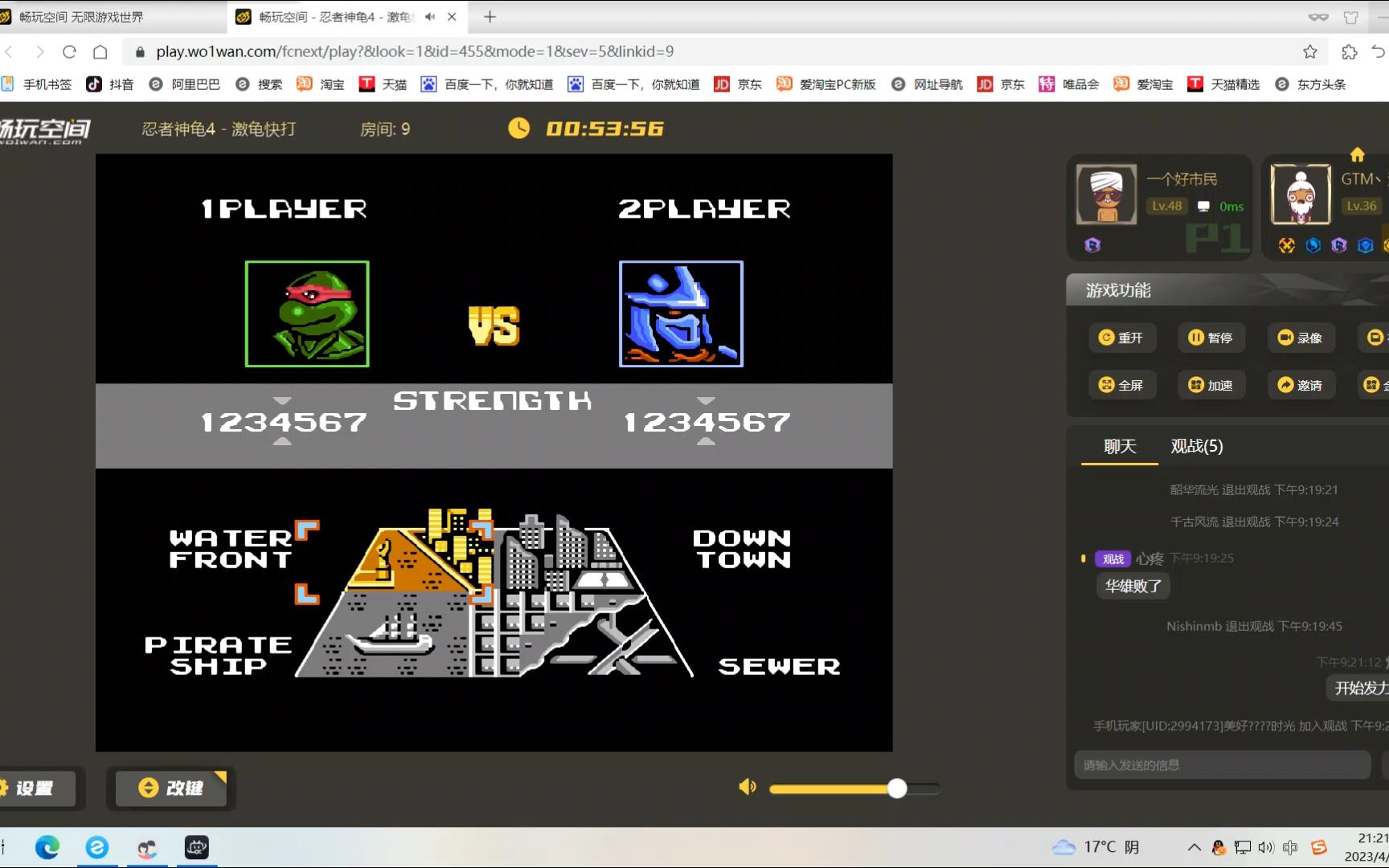Reload the page with refresh icon
The image size is (1389, 868).
coord(69,51)
